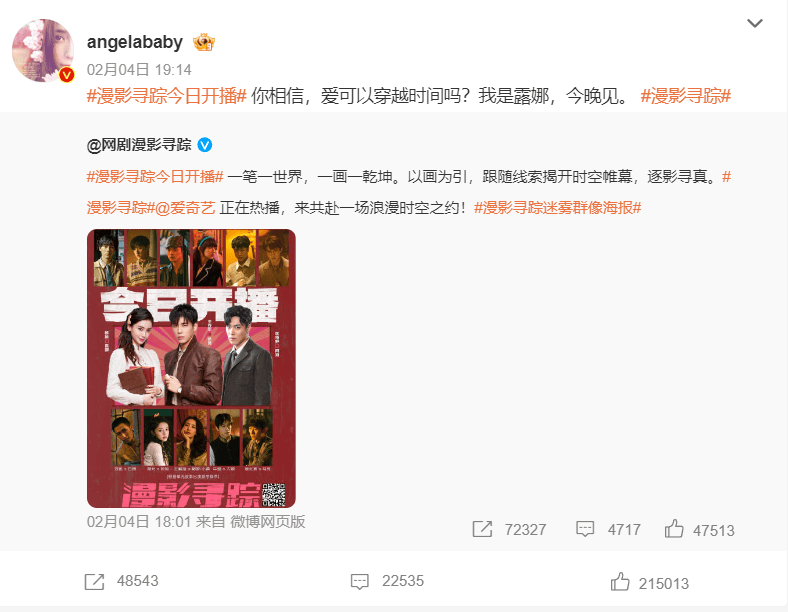Open the post options chevron menu
Viewport: 788px width, 612px height.
(755, 23)
